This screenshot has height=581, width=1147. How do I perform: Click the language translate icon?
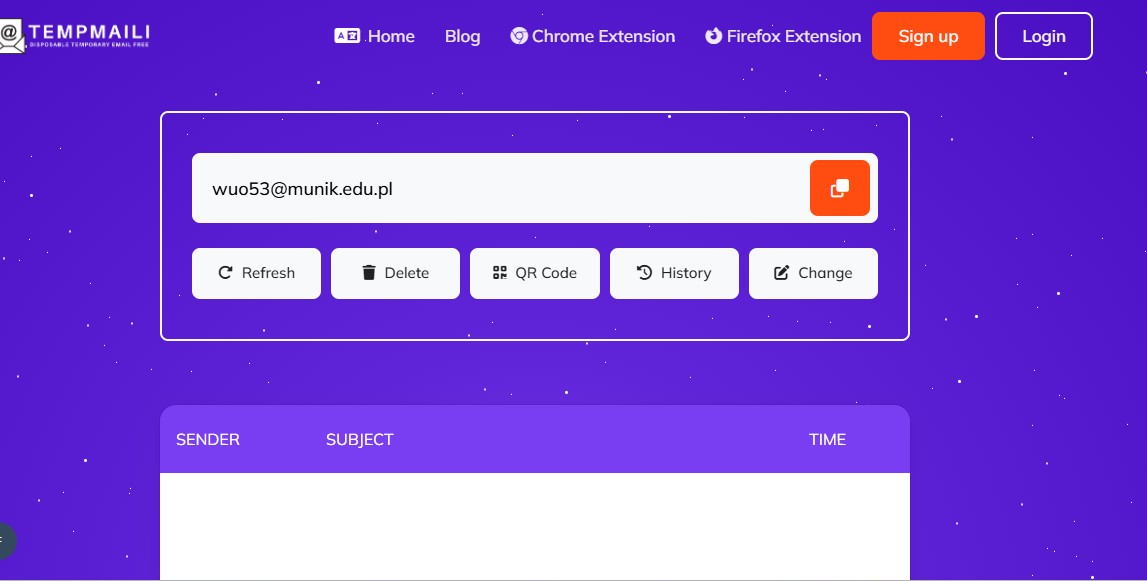347,35
